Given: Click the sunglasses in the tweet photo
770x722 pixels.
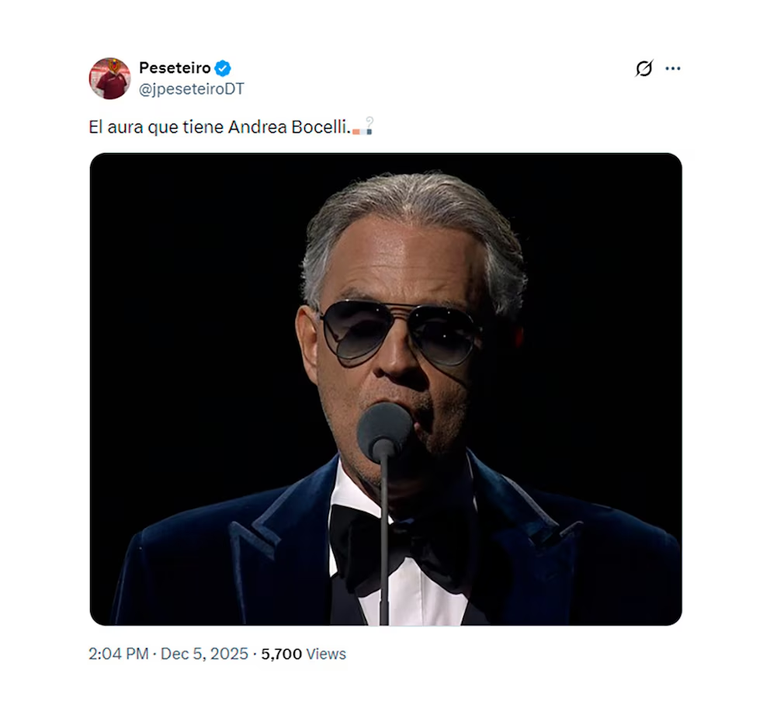Looking at the screenshot, I should coord(398,333).
